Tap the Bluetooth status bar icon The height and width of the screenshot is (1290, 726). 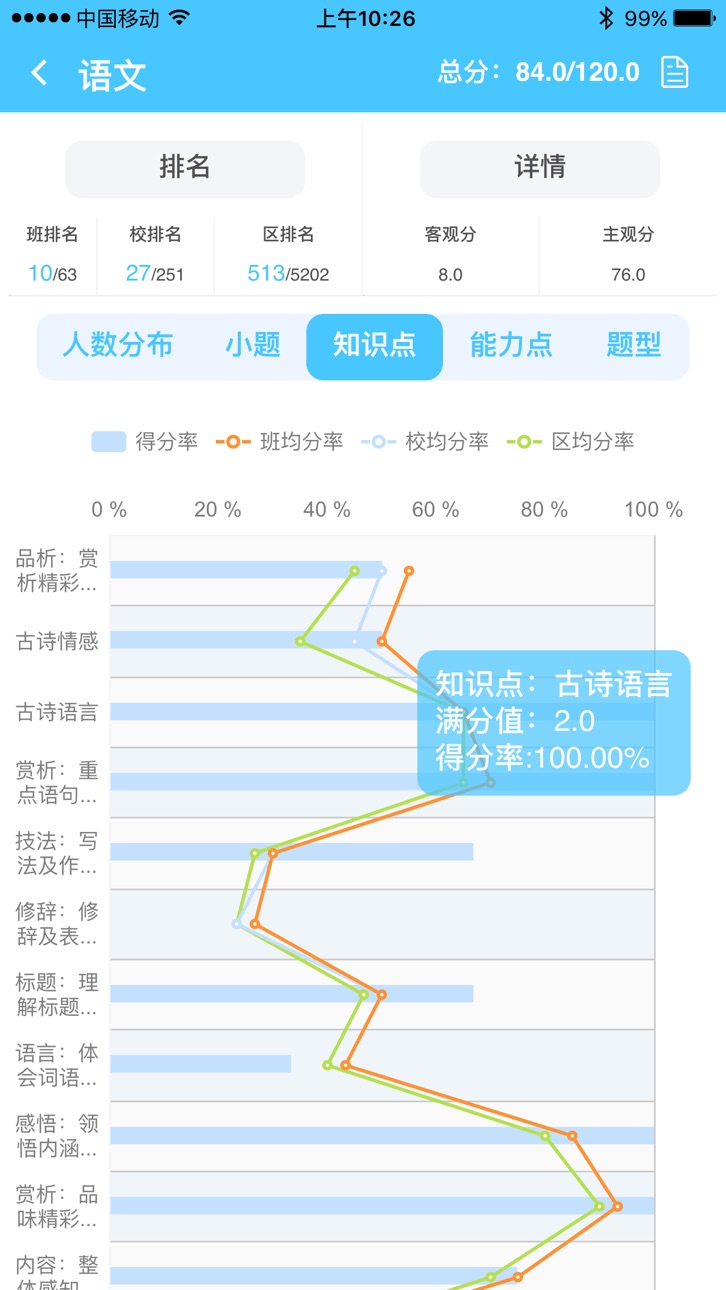tap(605, 18)
